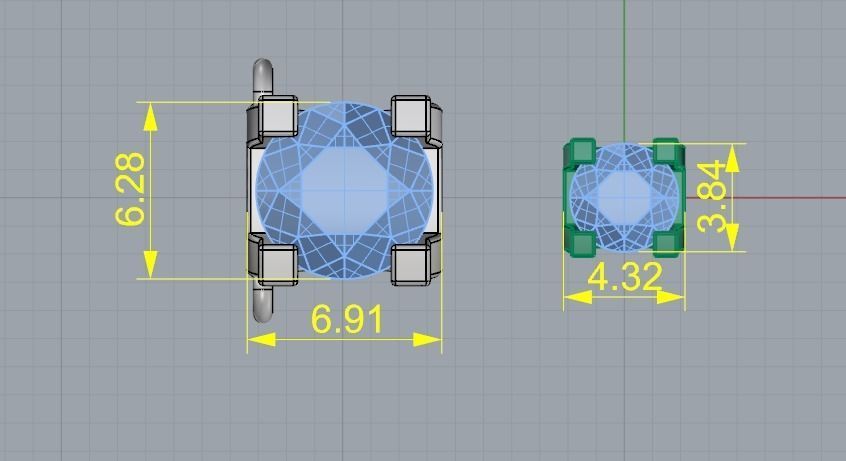Viewport: 846px width, 461px height.
Task: Select the top-right green prong
Action: click(666, 151)
